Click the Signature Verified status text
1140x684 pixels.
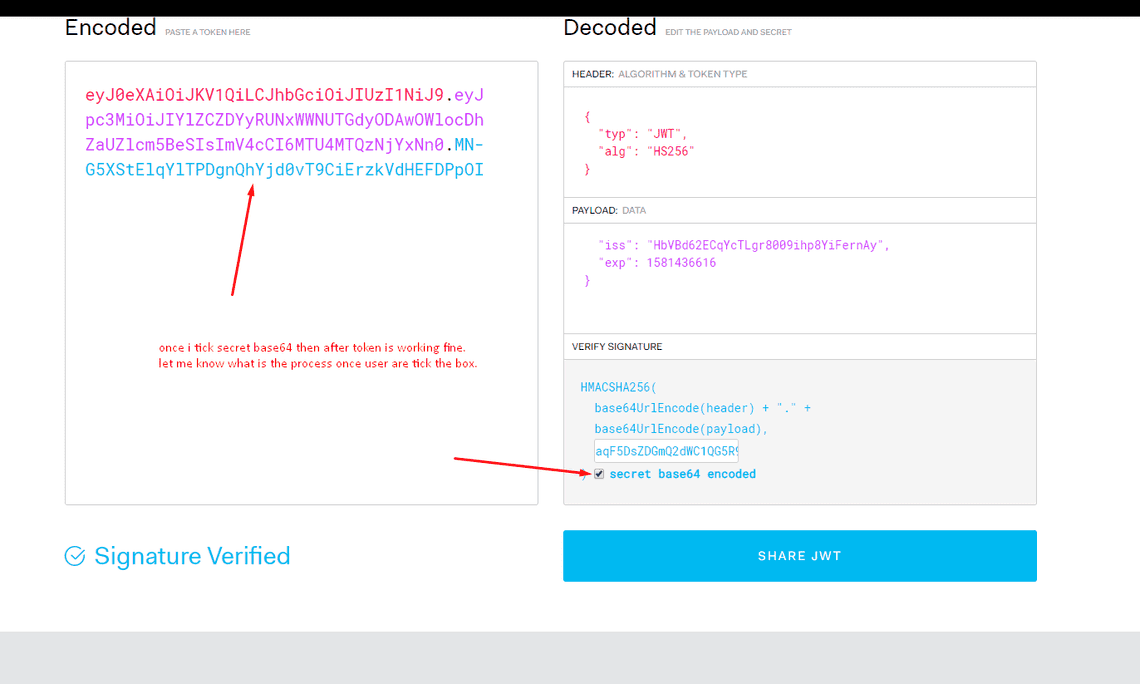pos(192,556)
